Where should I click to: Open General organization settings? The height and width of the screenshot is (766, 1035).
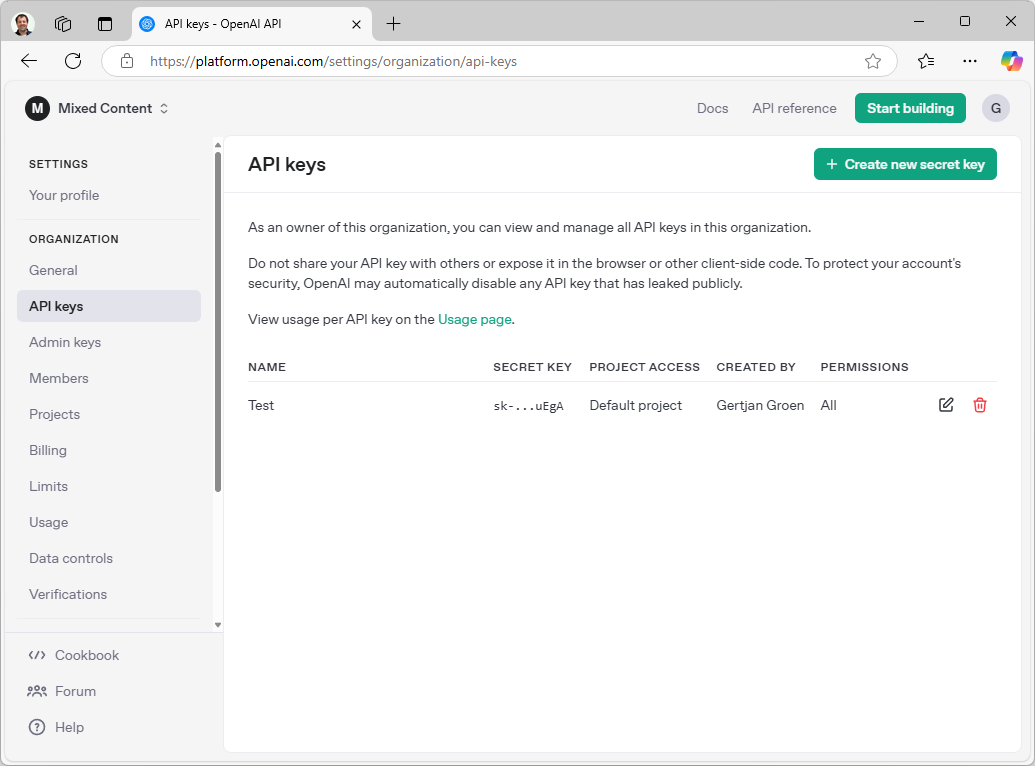tap(53, 270)
